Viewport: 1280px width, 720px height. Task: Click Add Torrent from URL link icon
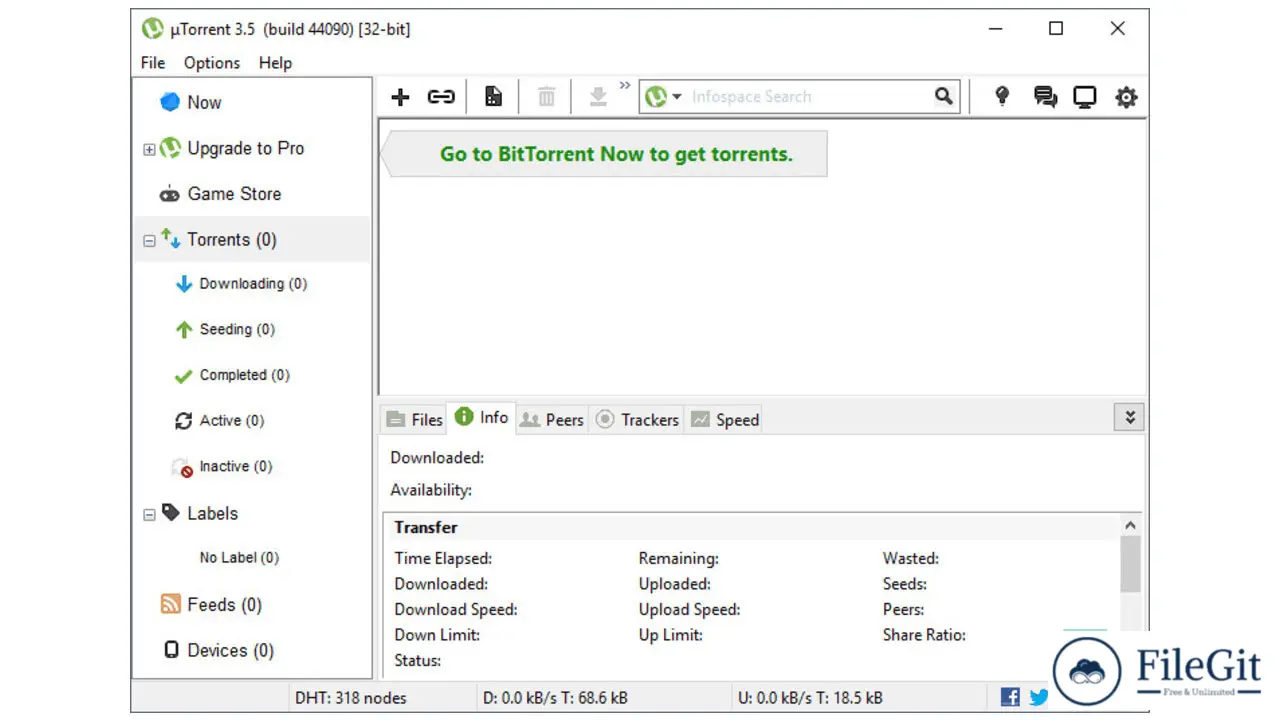click(x=441, y=97)
